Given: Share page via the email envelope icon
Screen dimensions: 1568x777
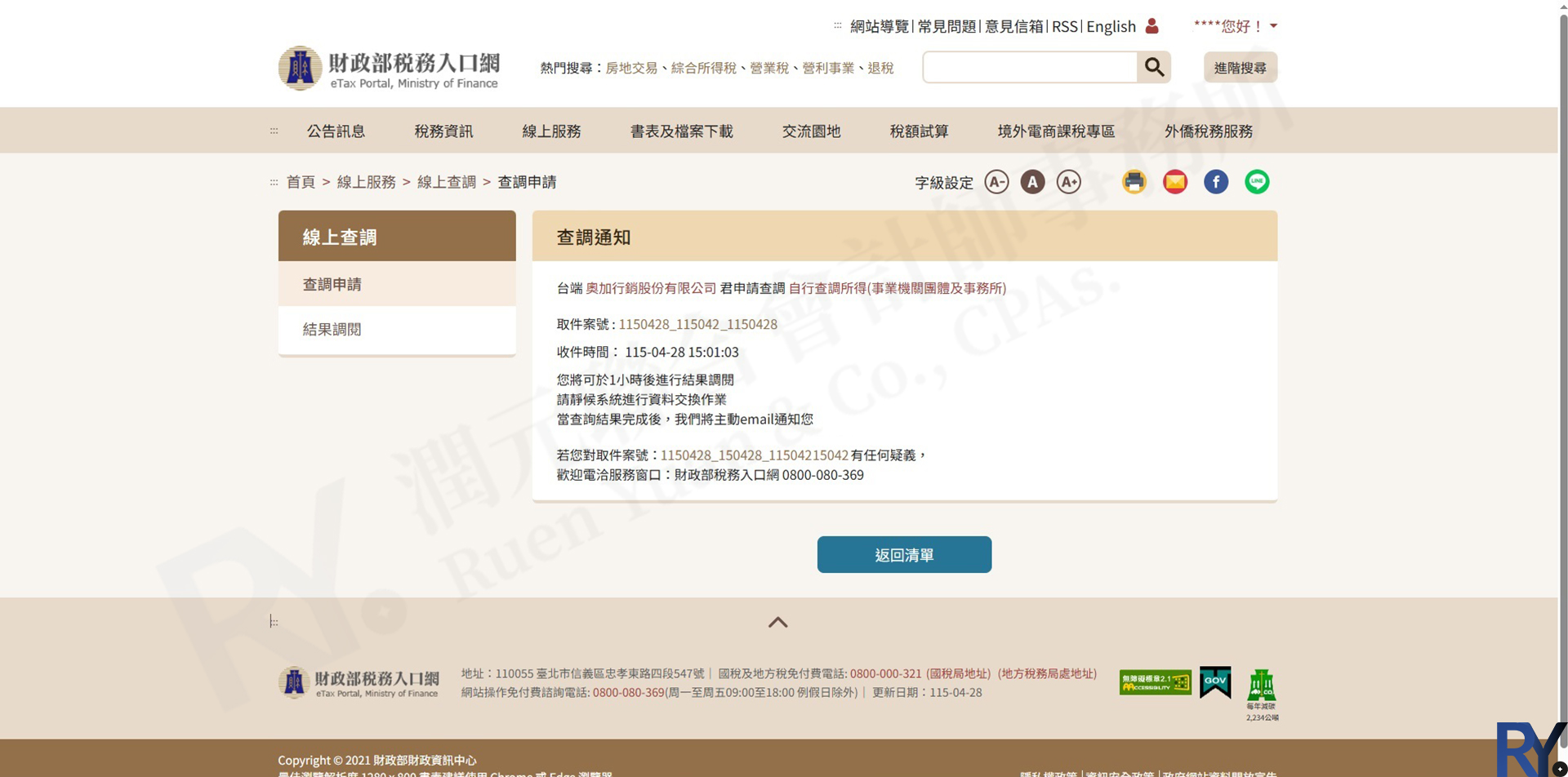Looking at the screenshot, I should [1174, 182].
